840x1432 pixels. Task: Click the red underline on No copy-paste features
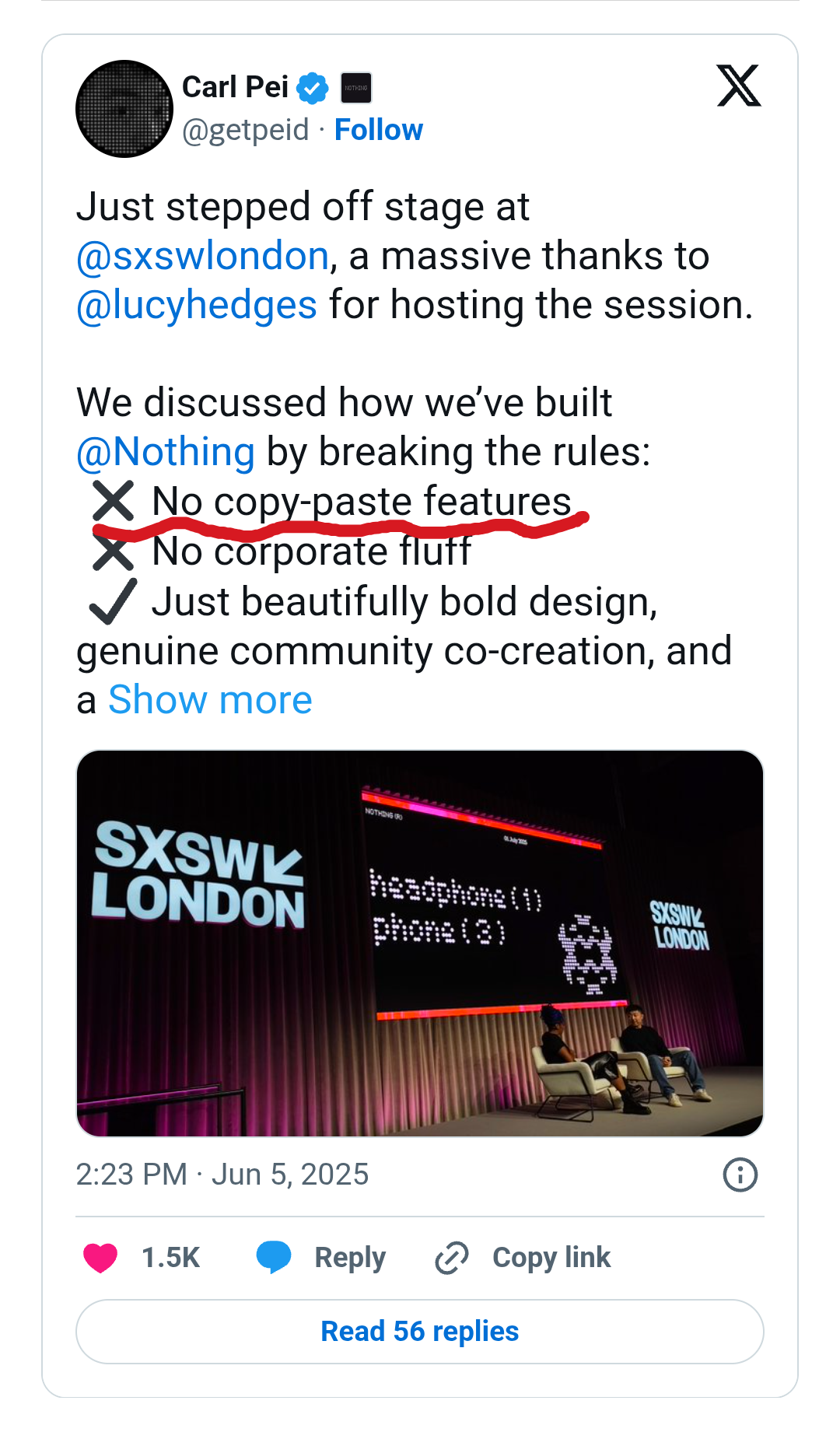[342, 527]
